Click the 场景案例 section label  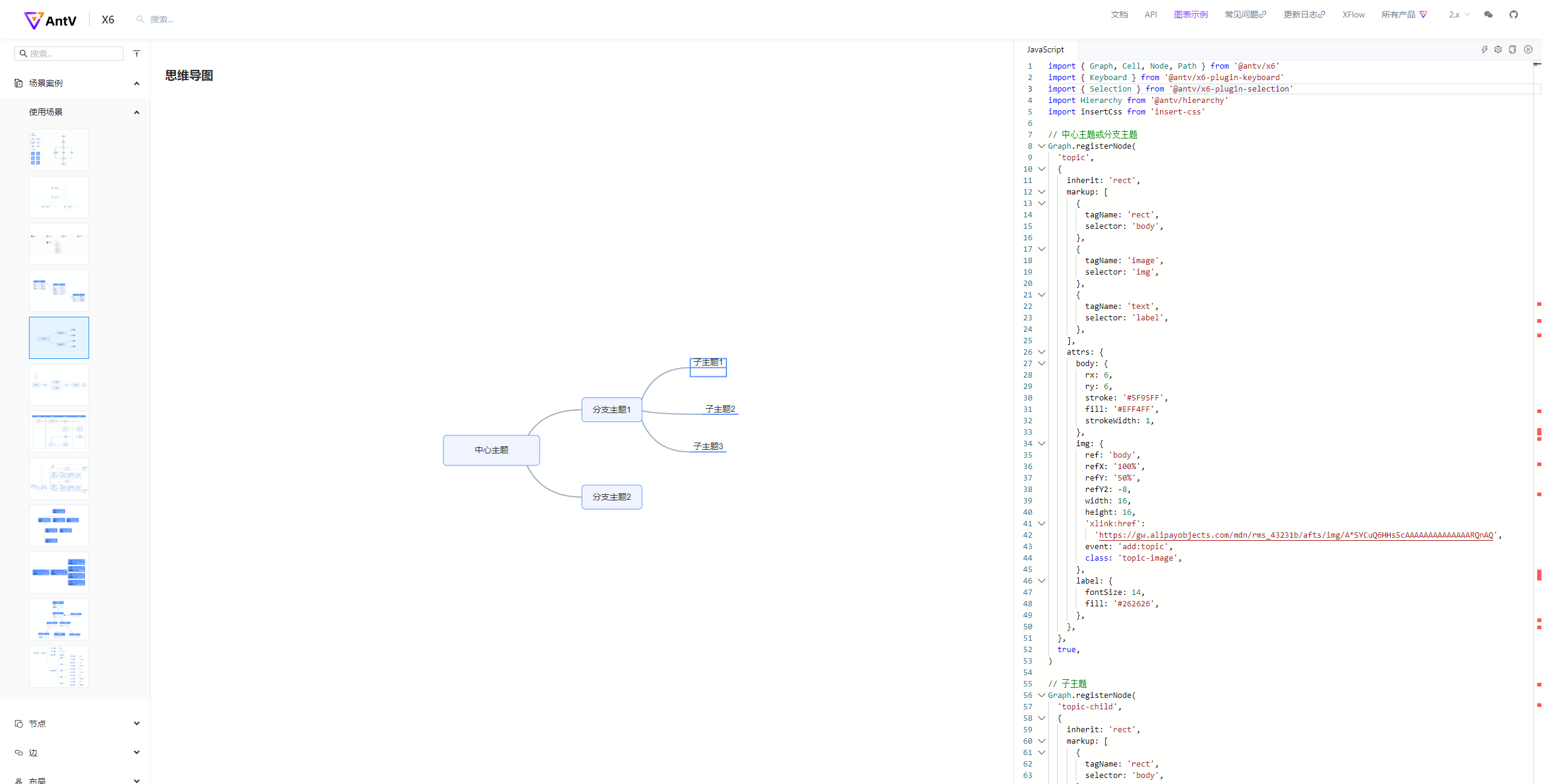pyautogui.click(x=46, y=83)
